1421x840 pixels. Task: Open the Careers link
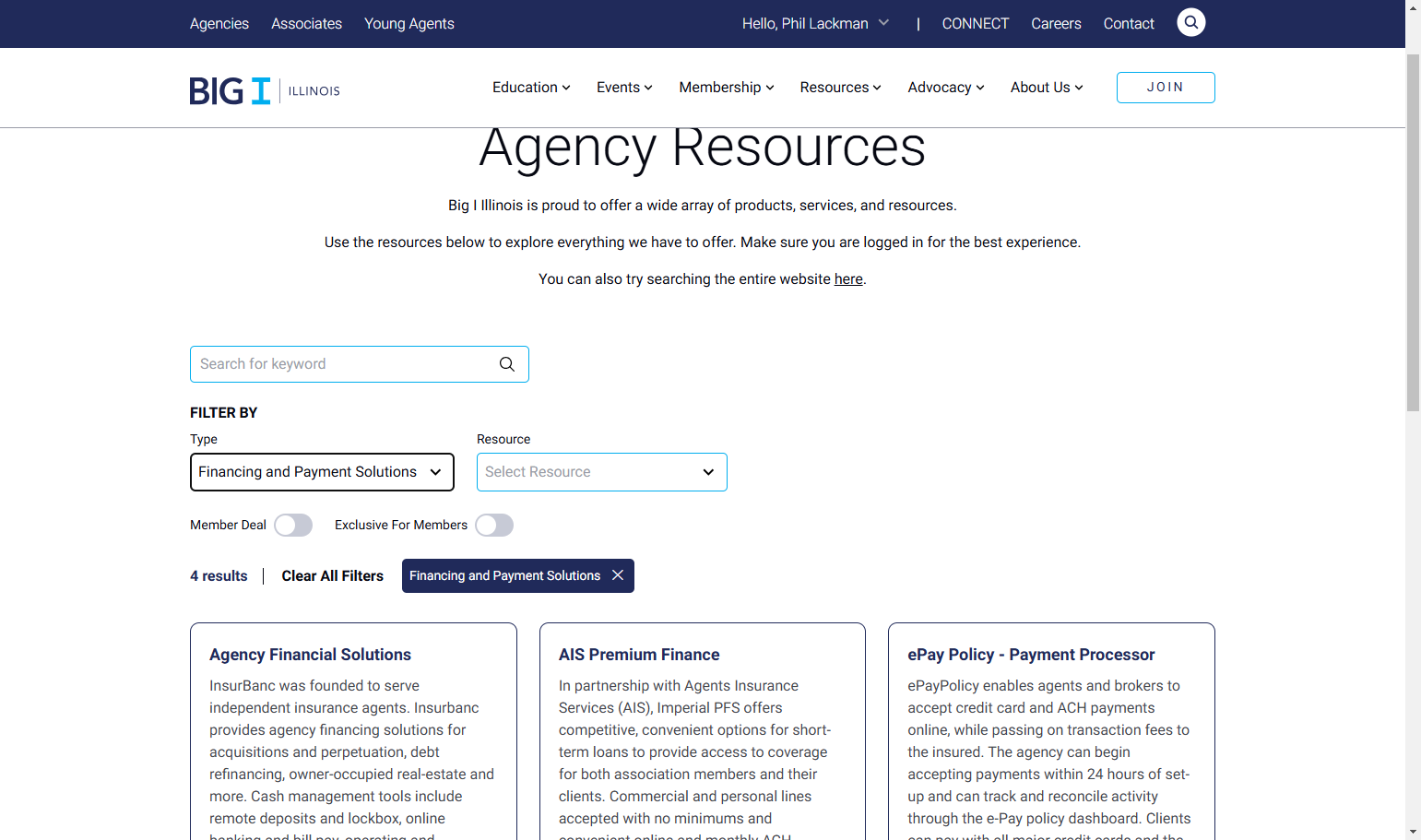tap(1056, 24)
